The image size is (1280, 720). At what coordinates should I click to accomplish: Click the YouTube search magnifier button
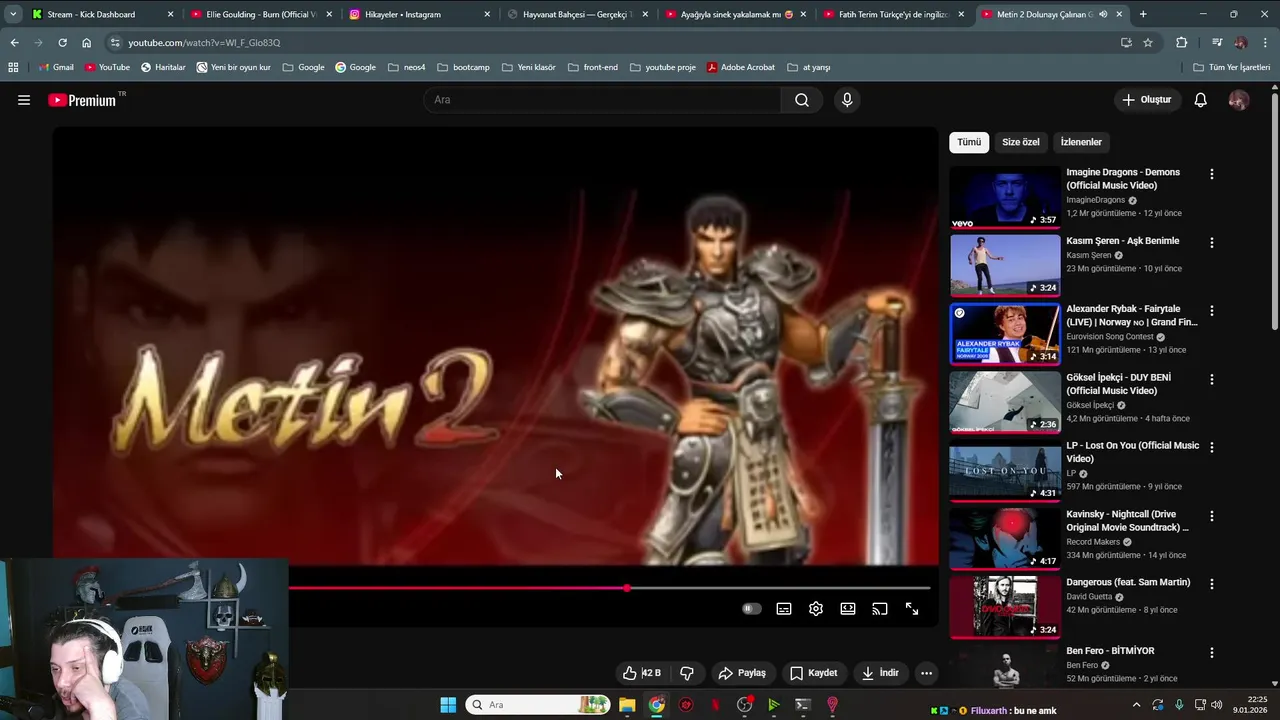(x=802, y=100)
